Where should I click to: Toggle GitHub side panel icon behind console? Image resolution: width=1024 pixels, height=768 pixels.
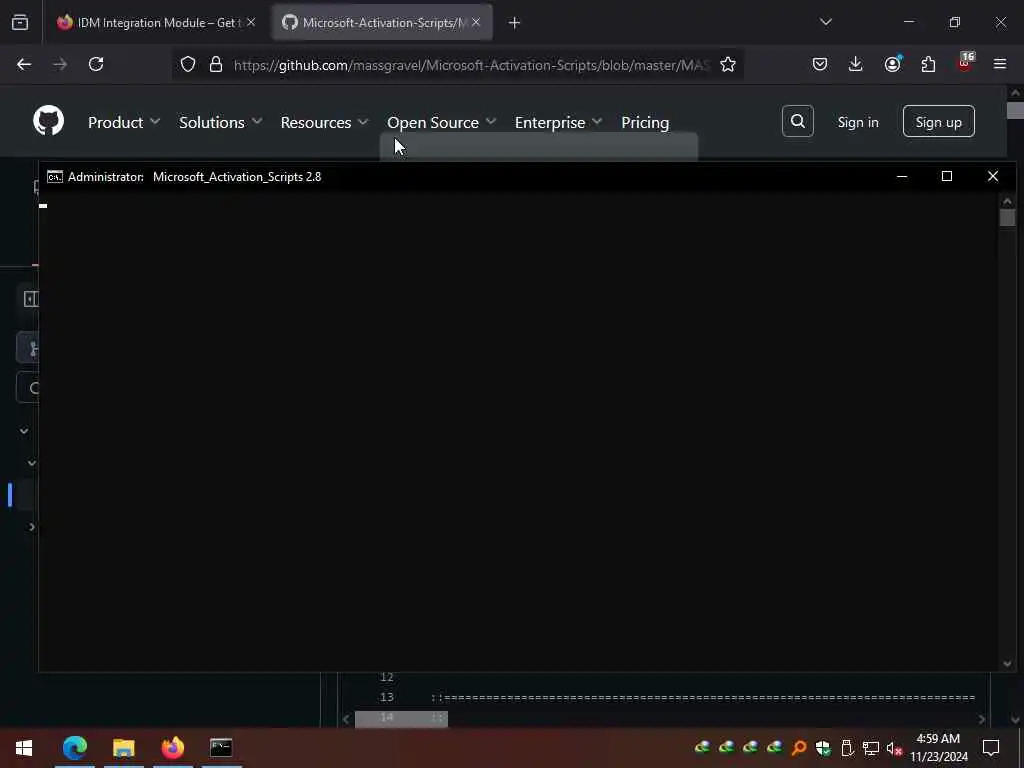tap(30, 299)
